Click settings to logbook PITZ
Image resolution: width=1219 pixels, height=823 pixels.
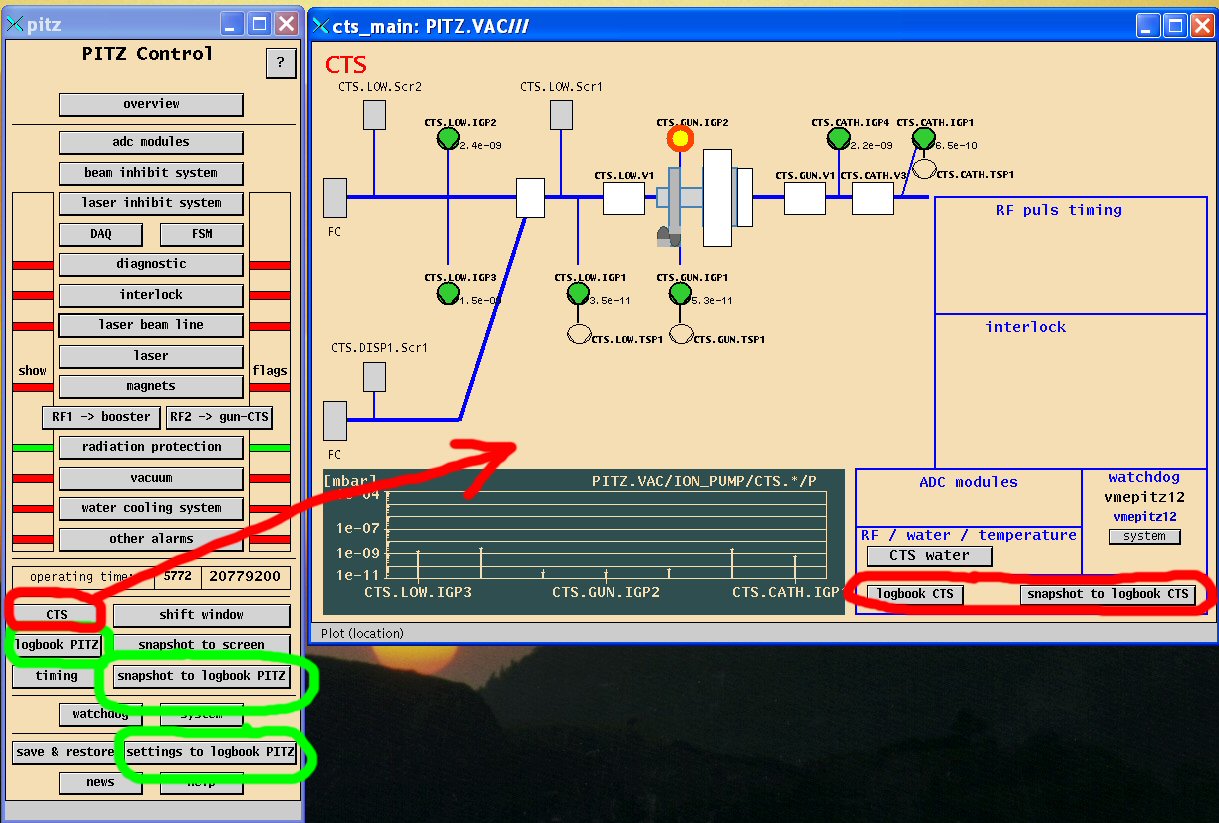(210, 752)
